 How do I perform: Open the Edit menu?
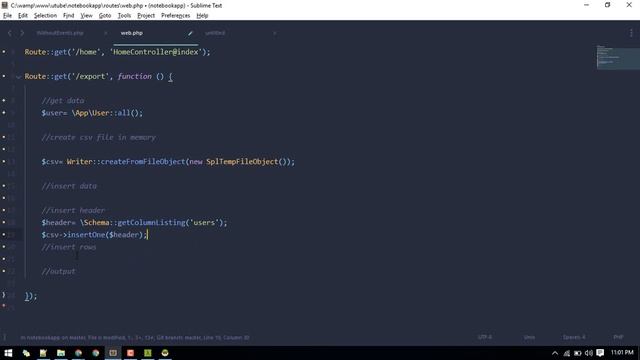(23, 16)
